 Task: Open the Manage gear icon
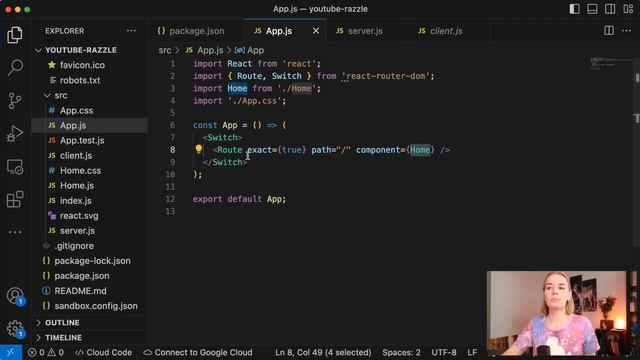pyautogui.click(x=15, y=329)
